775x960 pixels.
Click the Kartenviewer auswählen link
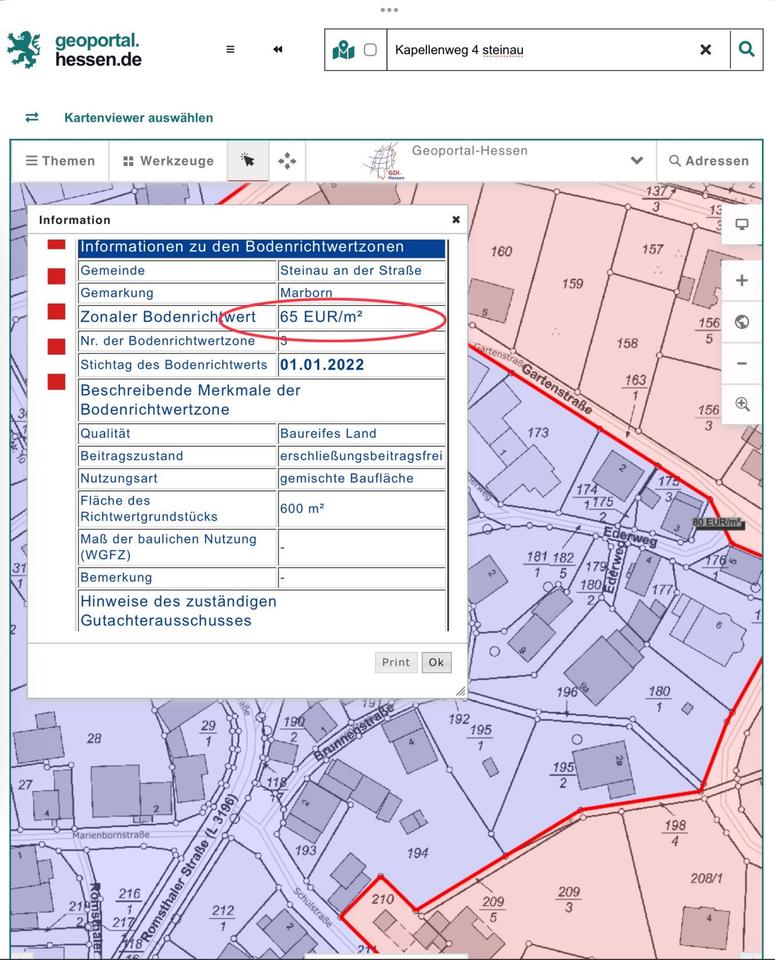point(138,117)
